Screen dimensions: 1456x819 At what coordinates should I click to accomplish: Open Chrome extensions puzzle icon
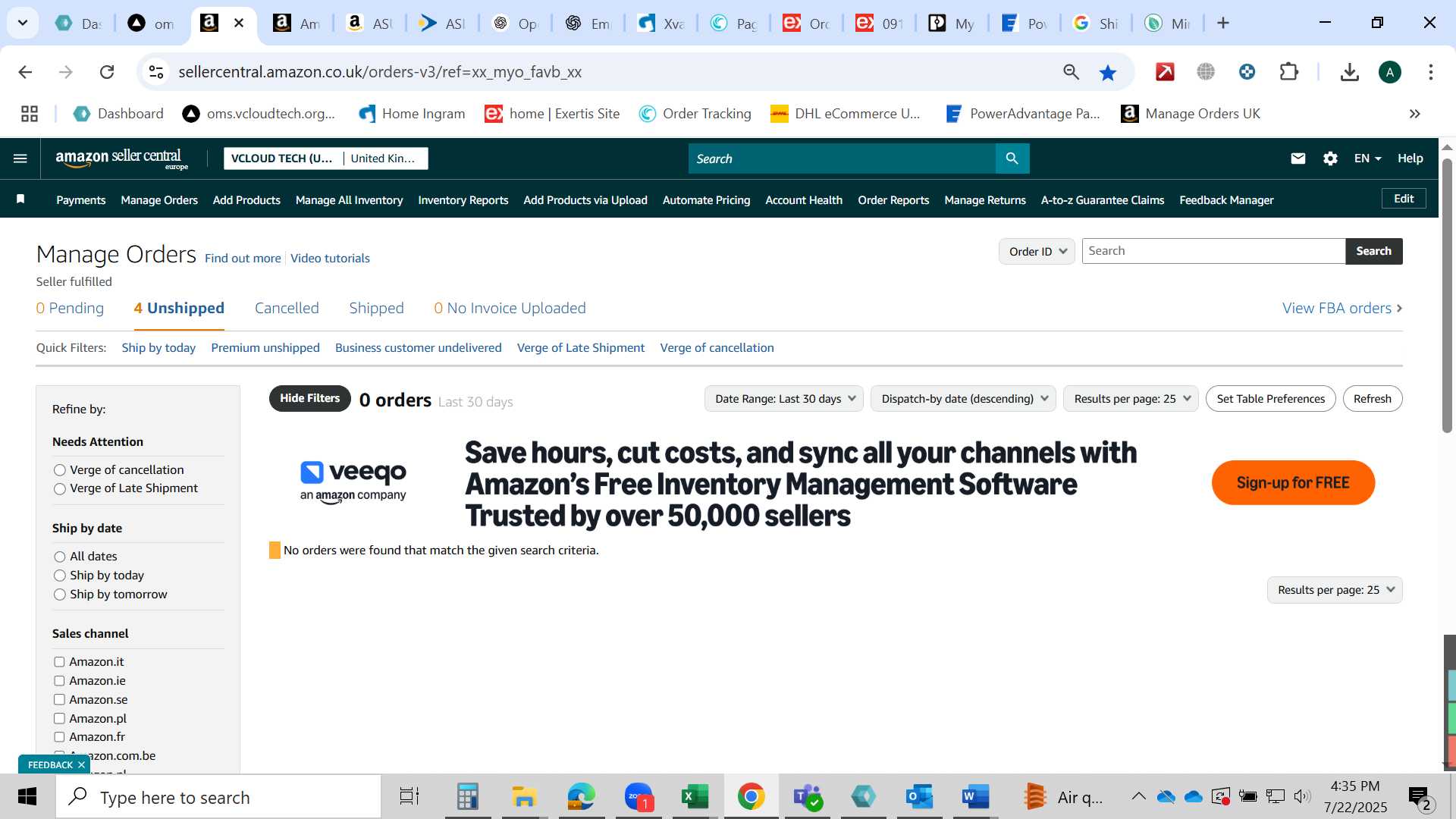(1288, 72)
